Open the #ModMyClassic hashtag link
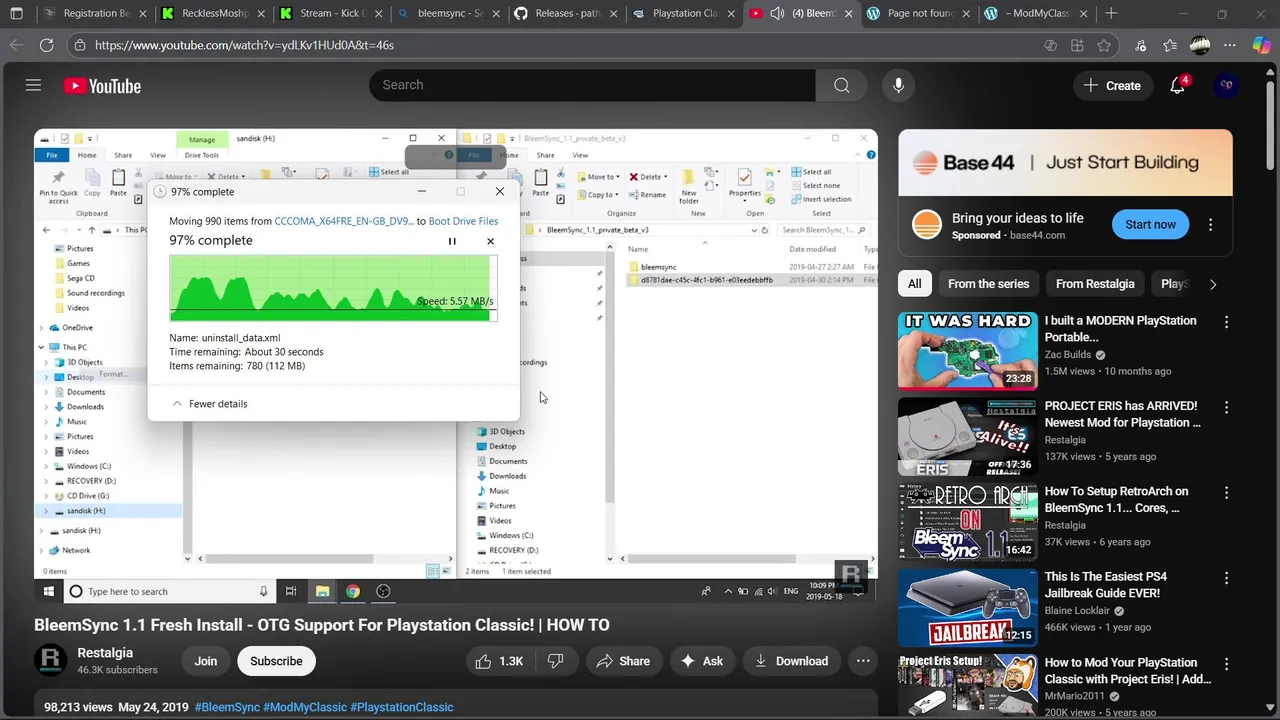Screen dimensions: 1280x720 pos(305,707)
